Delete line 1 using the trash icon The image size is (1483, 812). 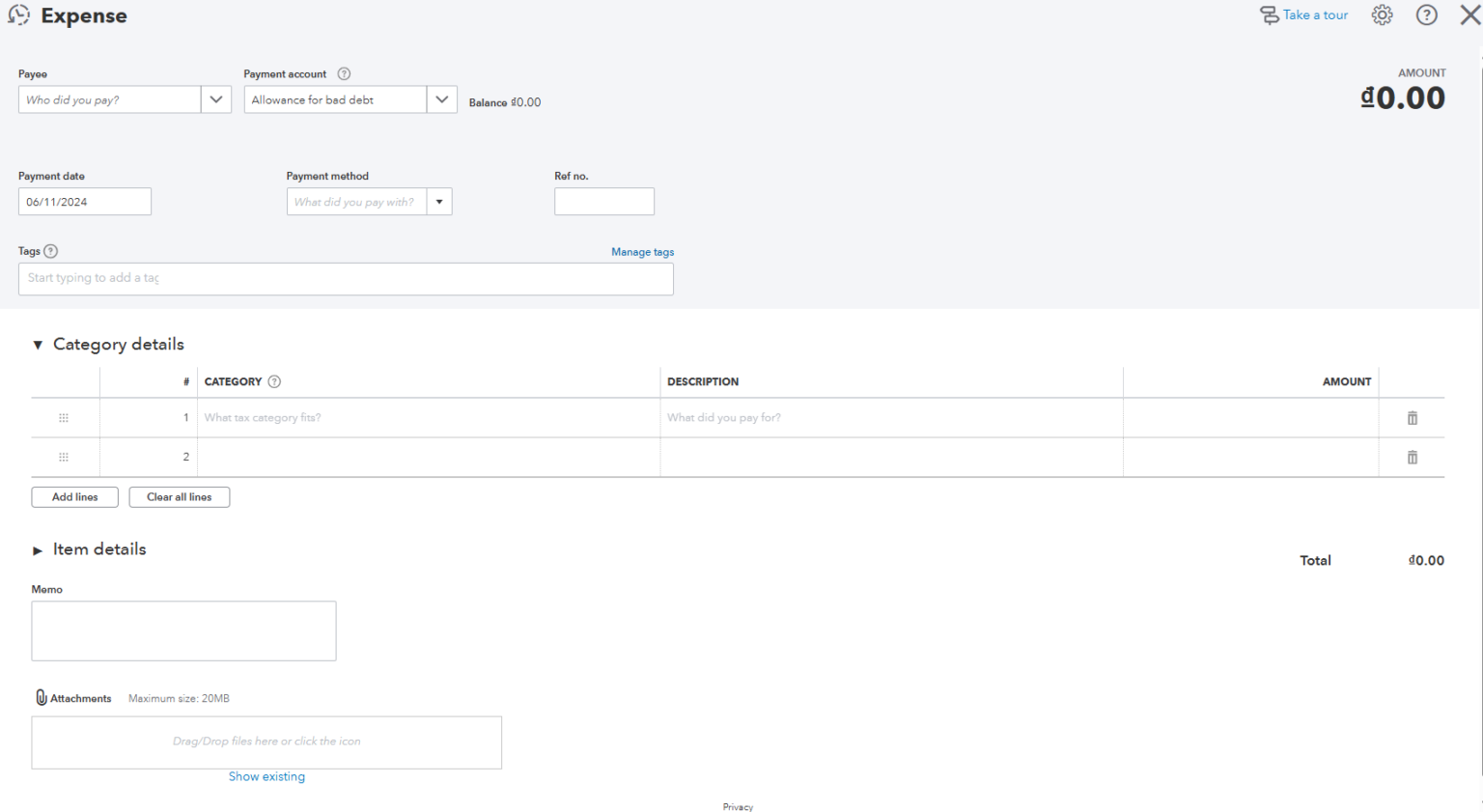click(x=1412, y=417)
